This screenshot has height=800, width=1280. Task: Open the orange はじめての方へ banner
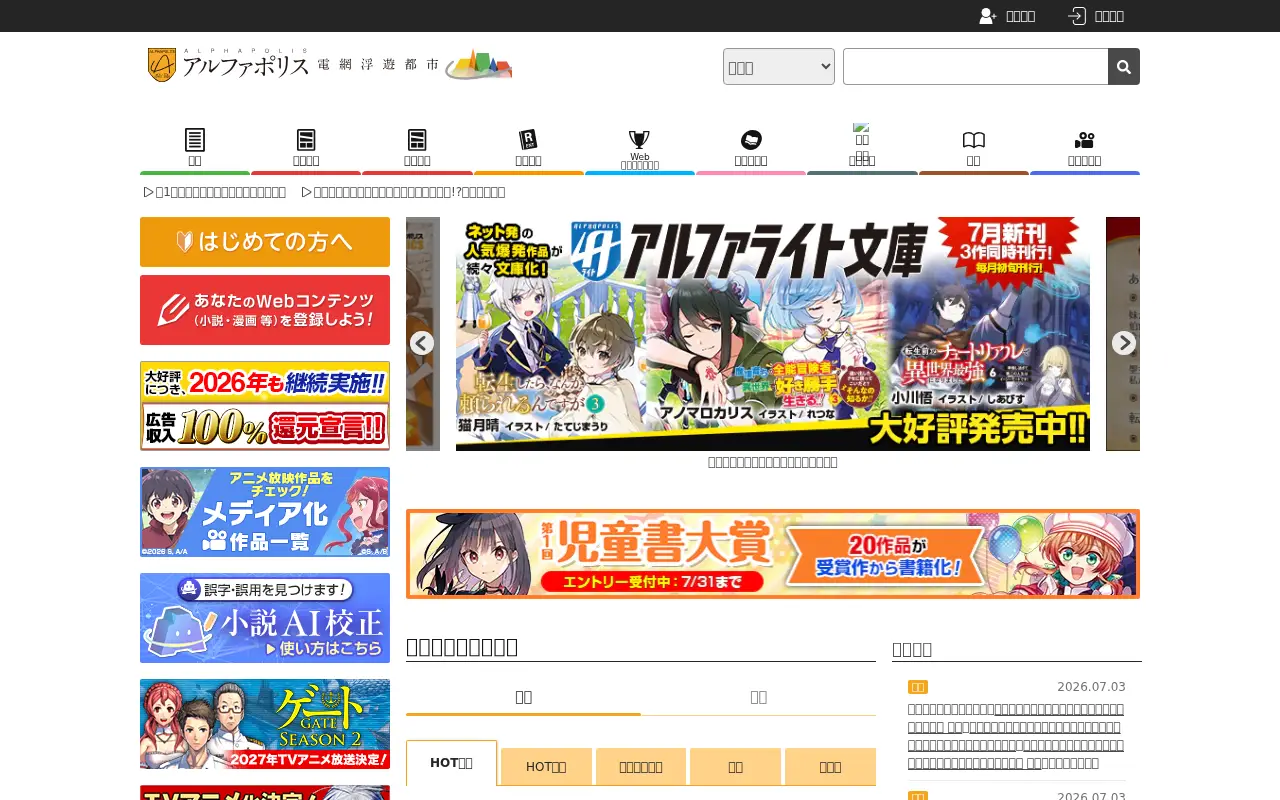[x=265, y=242]
